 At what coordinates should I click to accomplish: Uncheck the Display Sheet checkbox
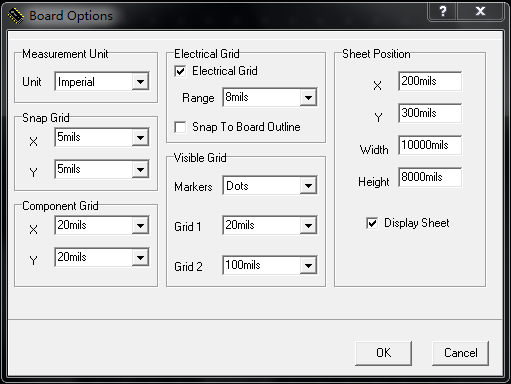(372, 223)
